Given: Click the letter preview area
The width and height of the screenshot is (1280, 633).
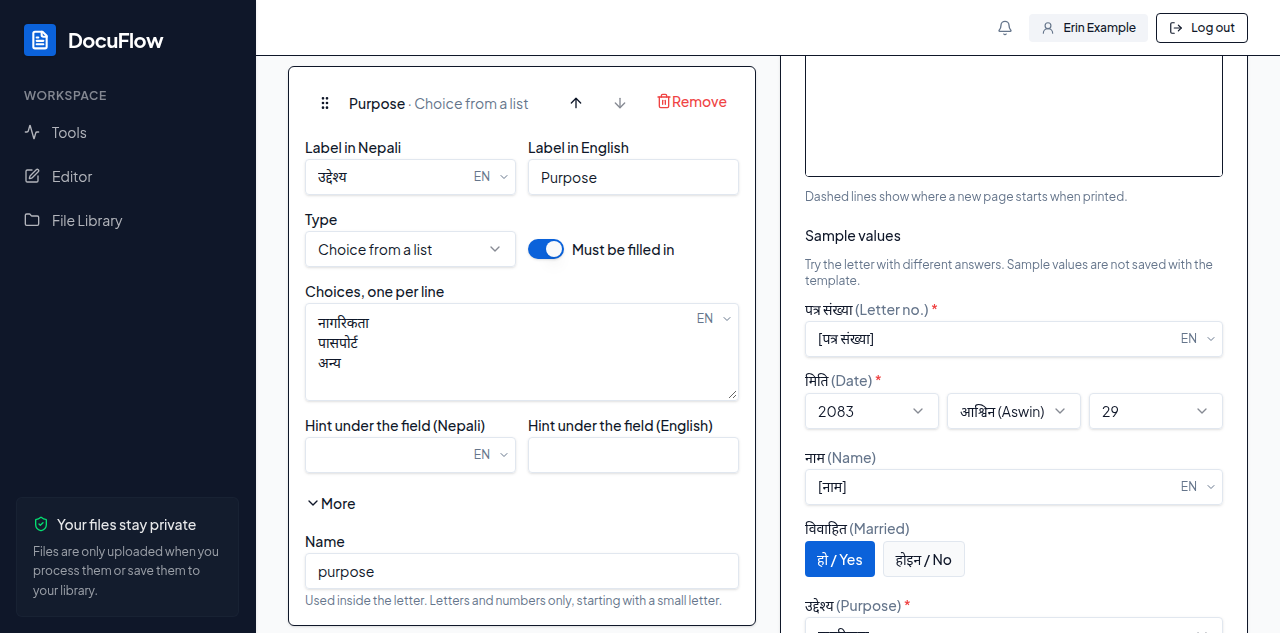Looking at the screenshot, I should [x=1014, y=116].
